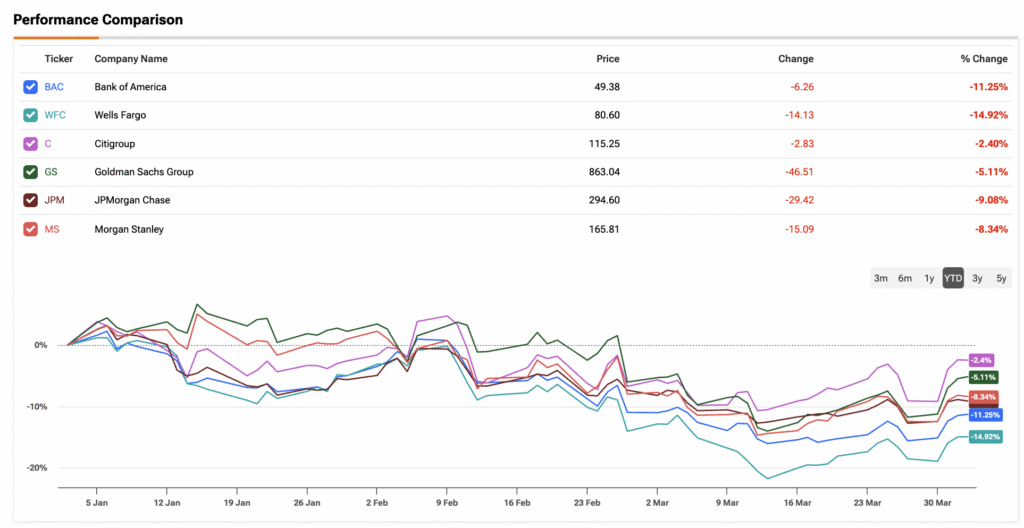Click the 863.04 price value
The height and width of the screenshot is (528, 1024).
[x=604, y=172]
